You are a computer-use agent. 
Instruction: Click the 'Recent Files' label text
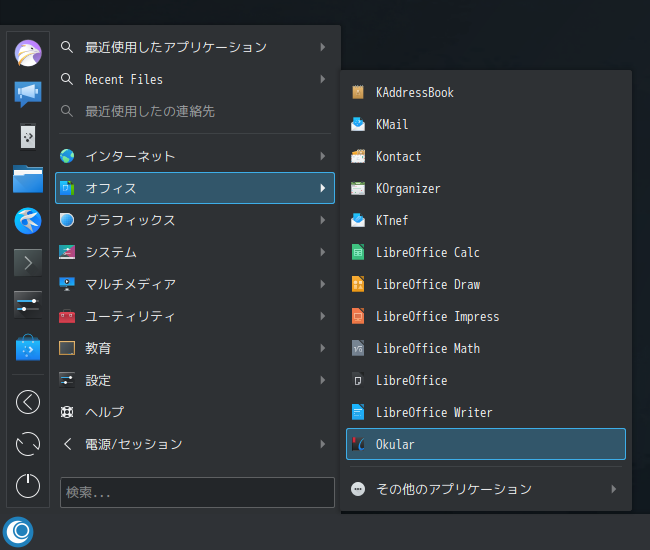[124, 79]
